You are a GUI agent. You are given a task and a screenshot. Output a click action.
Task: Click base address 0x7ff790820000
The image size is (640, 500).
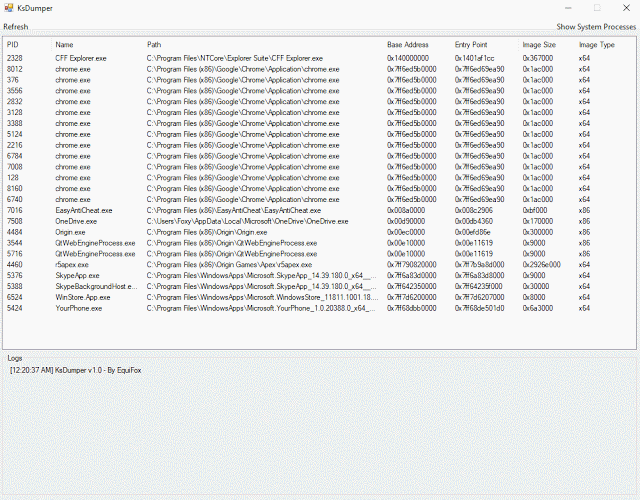coord(411,265)
